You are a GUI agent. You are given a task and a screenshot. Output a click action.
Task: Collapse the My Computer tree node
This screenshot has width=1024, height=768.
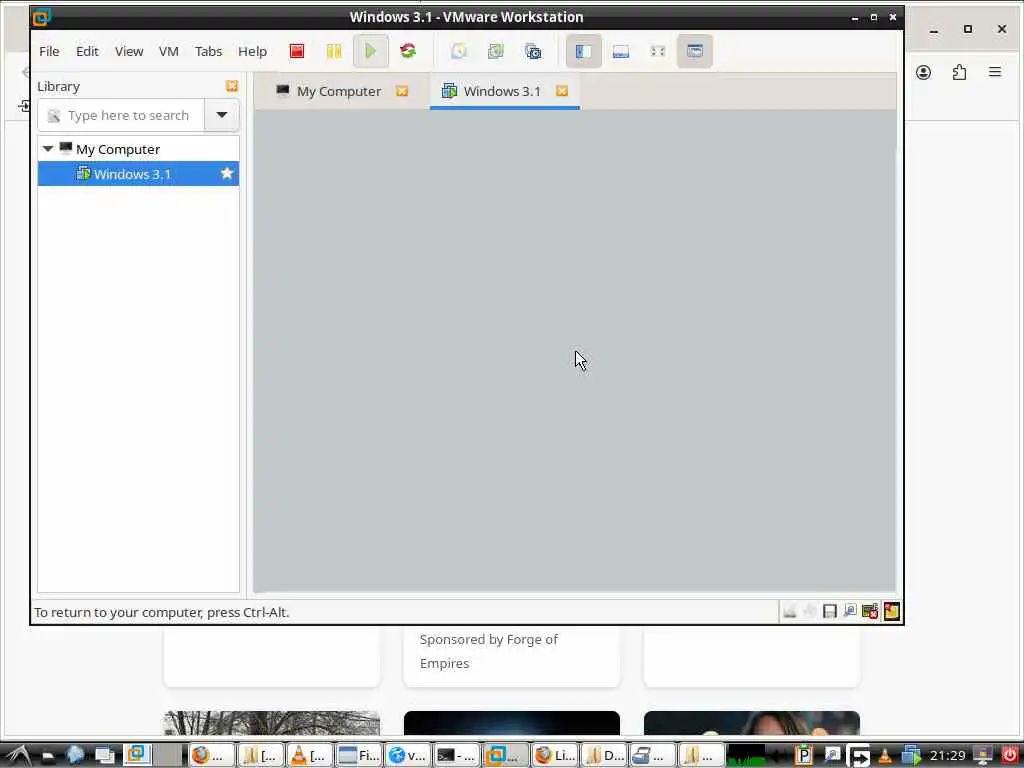pos(48,149)
